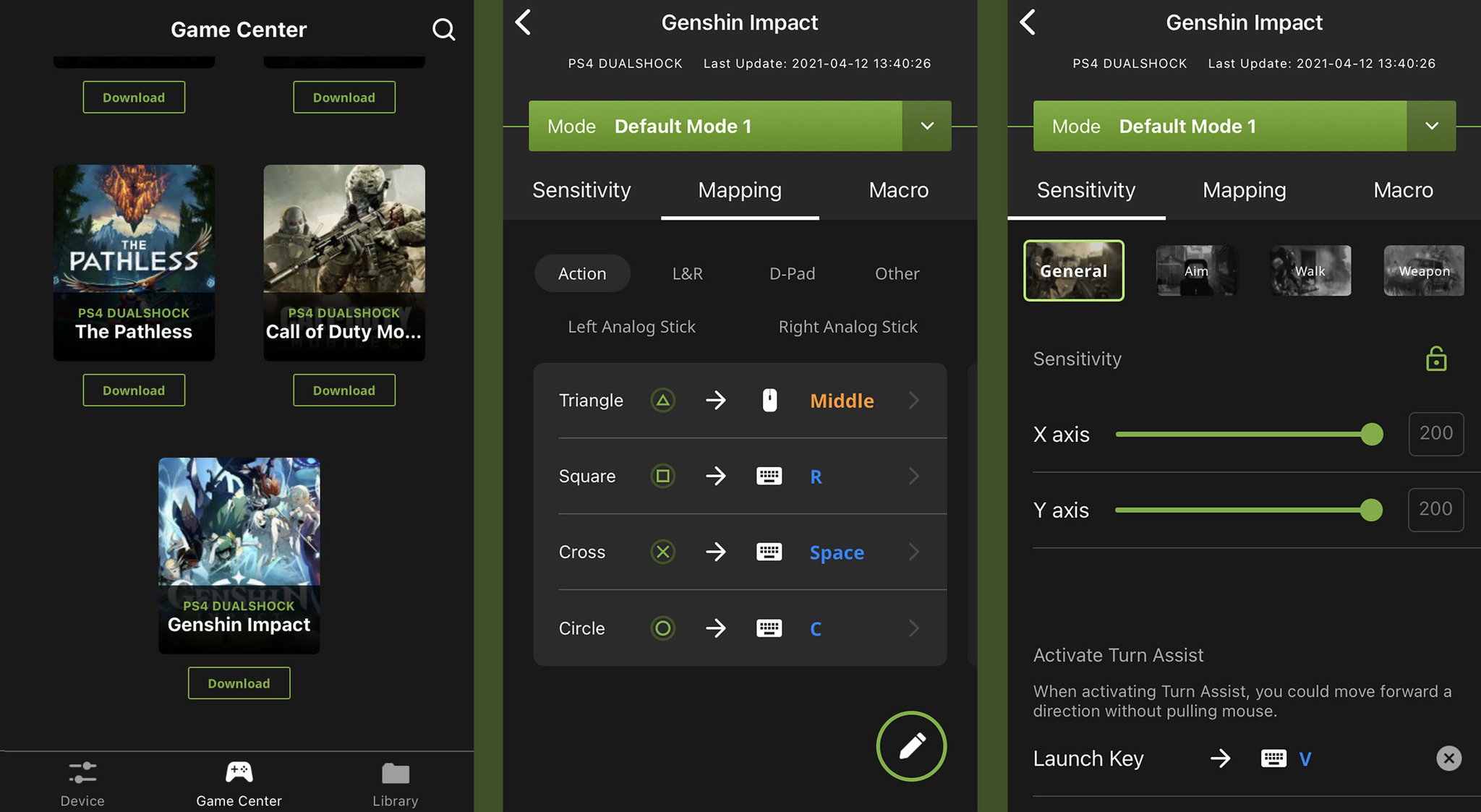This screenshot has height=812, width=1481.
Task: Download Genshin Impact profile
Action: click(239, 683)
